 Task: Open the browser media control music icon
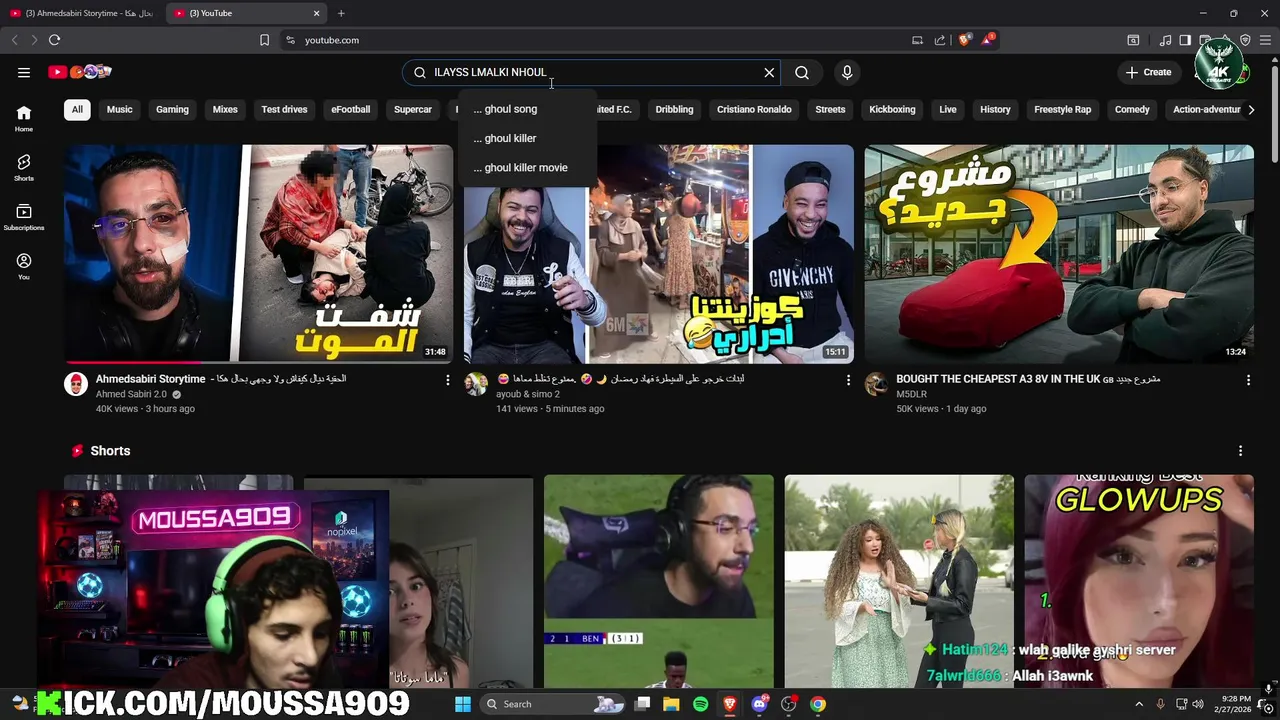pos(1166,40)
